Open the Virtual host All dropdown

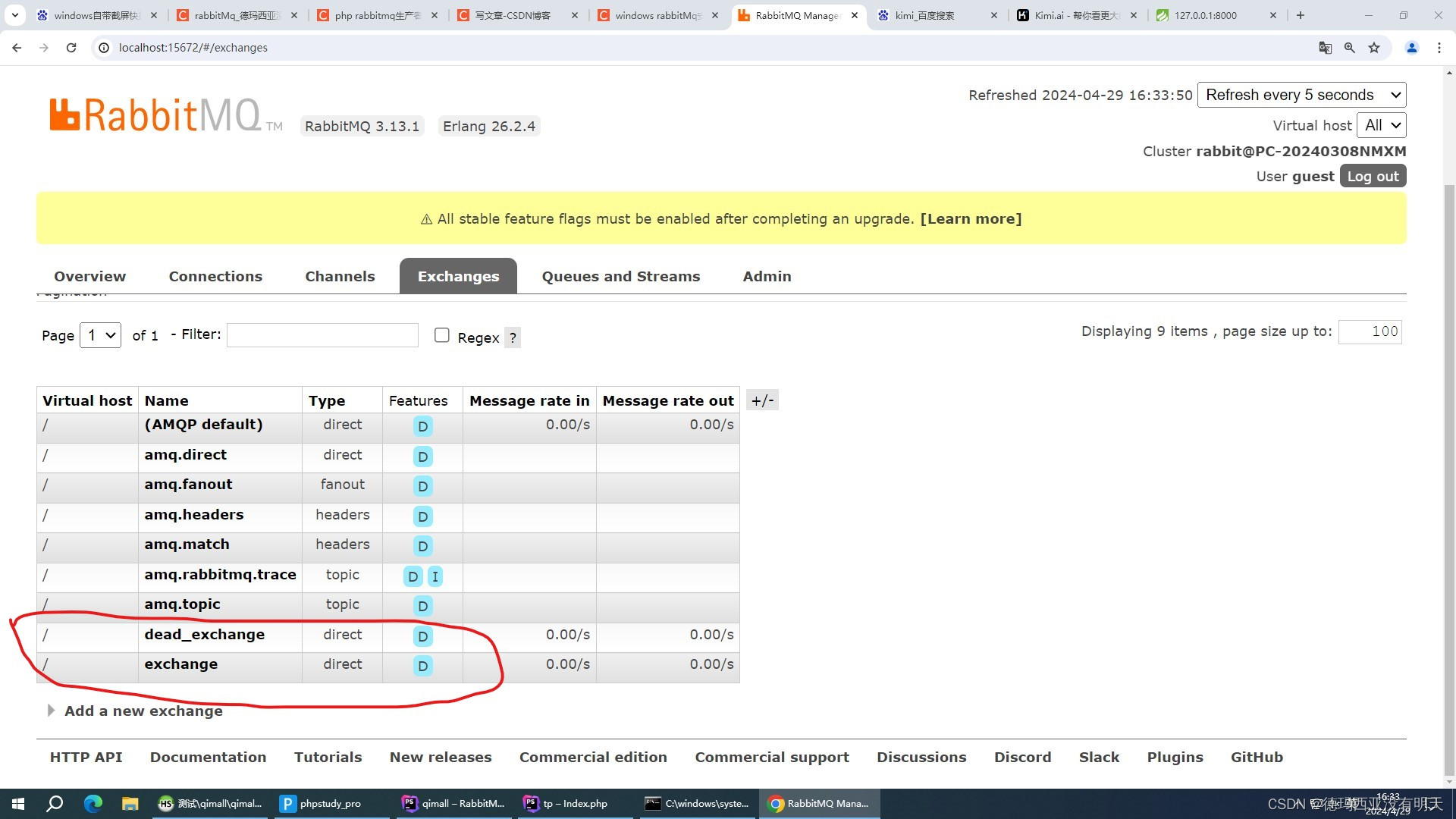1382,125
